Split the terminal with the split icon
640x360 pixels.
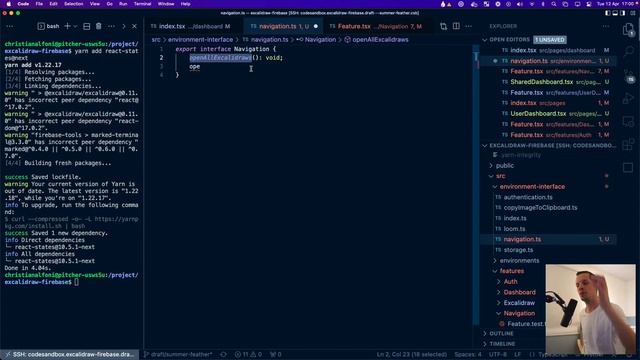pos(87,26)
